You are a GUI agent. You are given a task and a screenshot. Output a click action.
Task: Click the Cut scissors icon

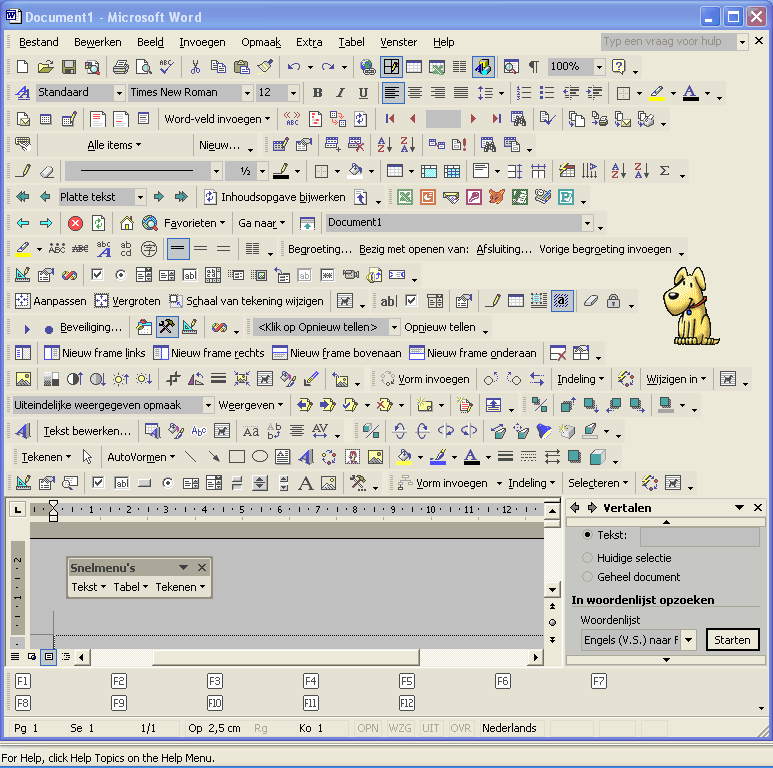pos(195,67)
